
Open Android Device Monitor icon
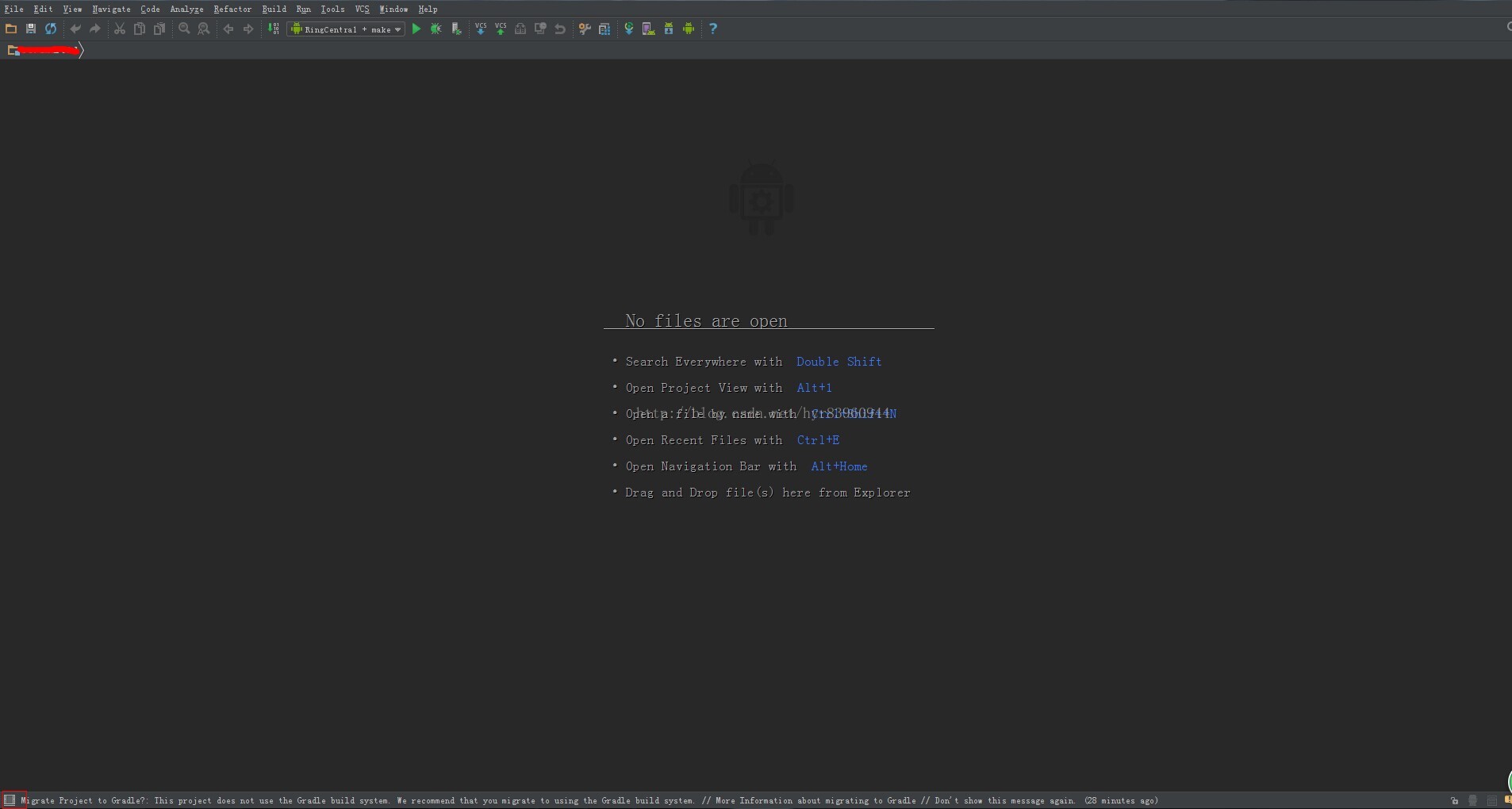click(689, 29)
